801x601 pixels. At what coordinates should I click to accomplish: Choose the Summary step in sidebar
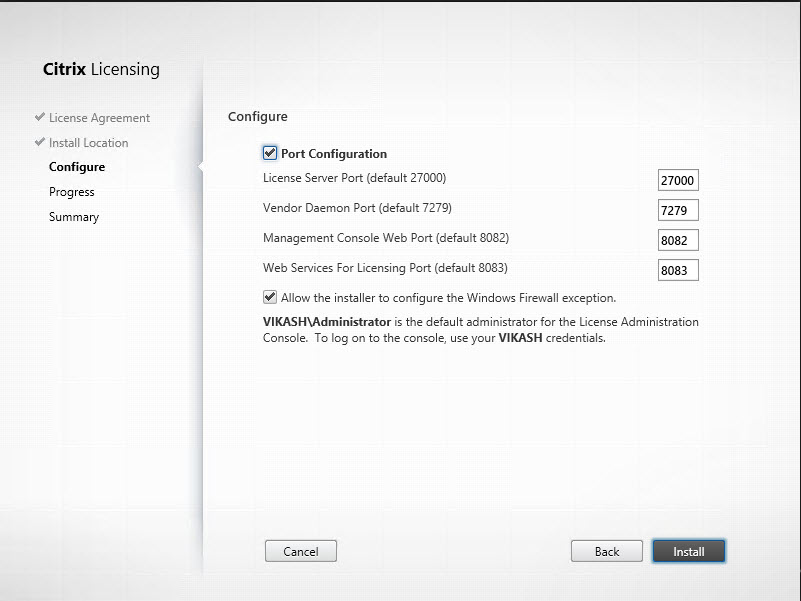tap(74, 217)
